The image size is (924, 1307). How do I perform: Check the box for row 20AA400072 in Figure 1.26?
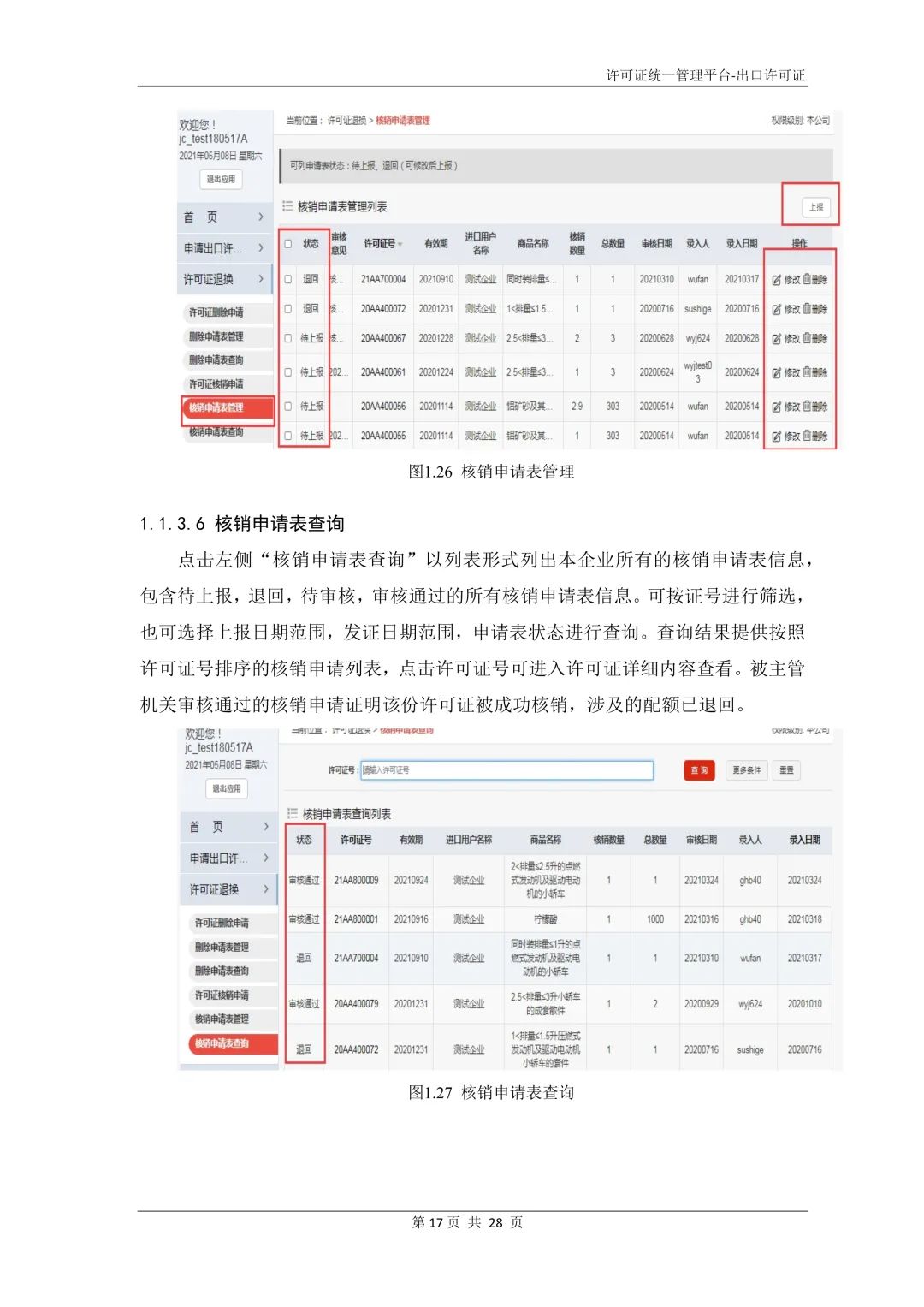pyautogui.click(x=288, y=309)
